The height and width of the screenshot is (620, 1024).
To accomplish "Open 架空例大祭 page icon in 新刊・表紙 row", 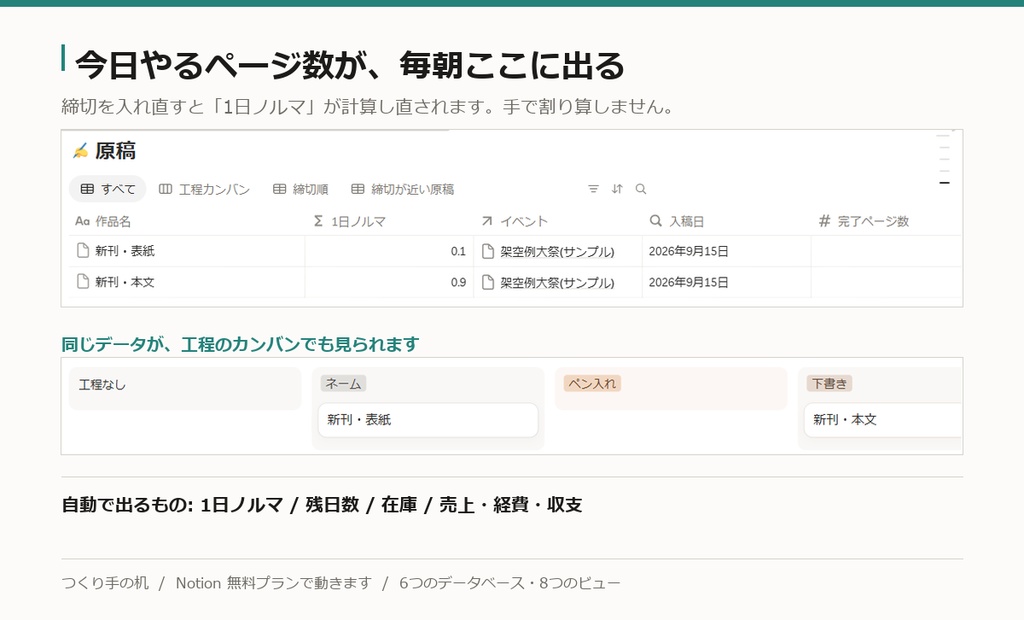I will click(x=487, y=251).
